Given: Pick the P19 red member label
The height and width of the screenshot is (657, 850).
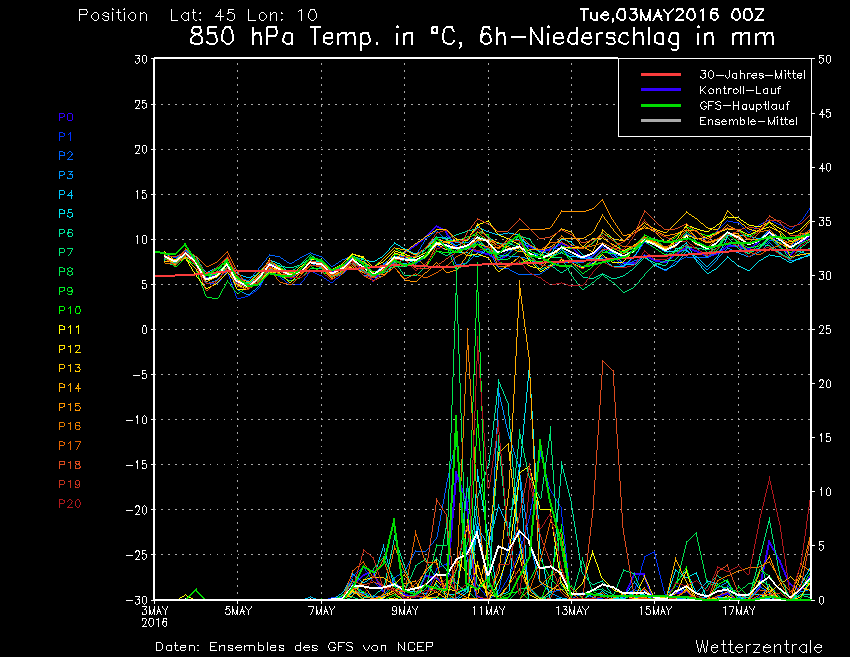Looking at the screenshot, I should click(x=70, y=484).
